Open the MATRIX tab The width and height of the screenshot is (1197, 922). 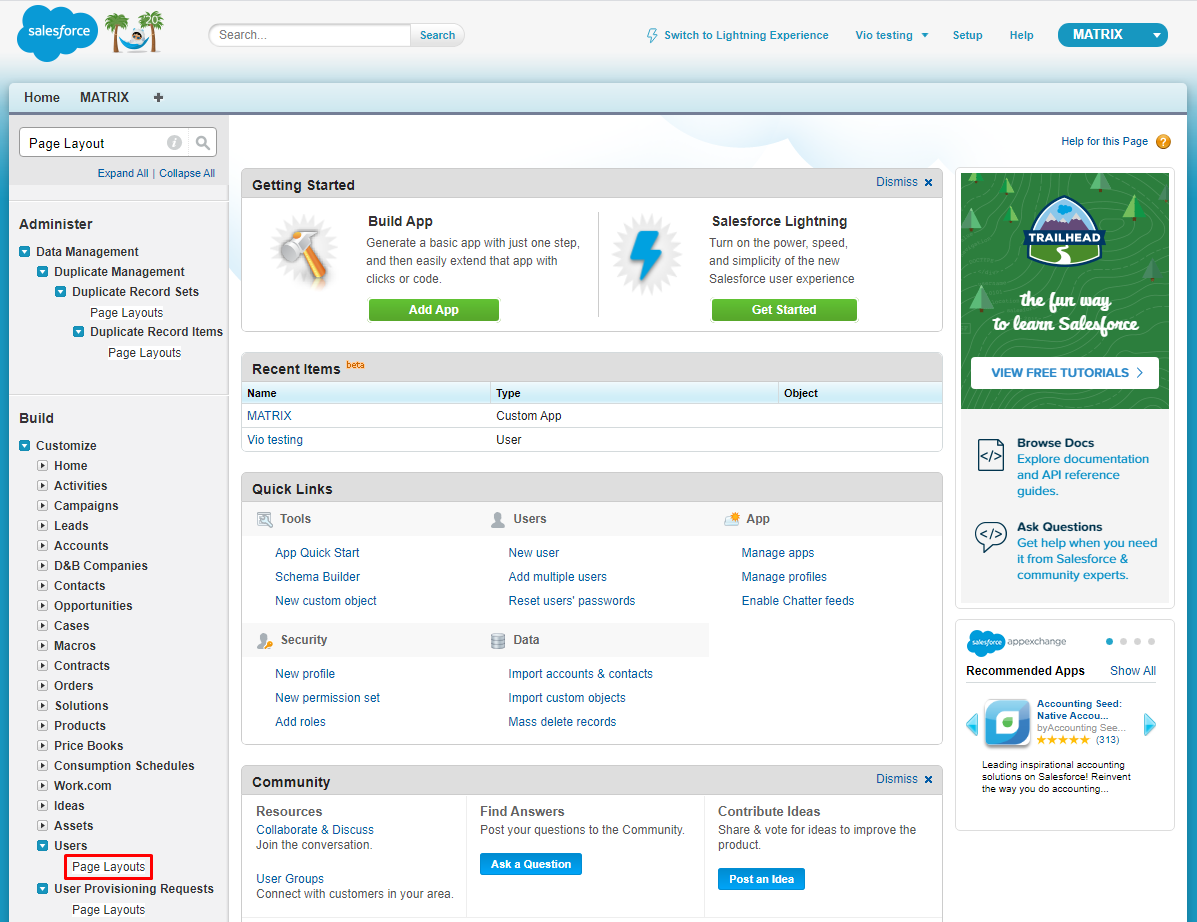click(105, 98)
